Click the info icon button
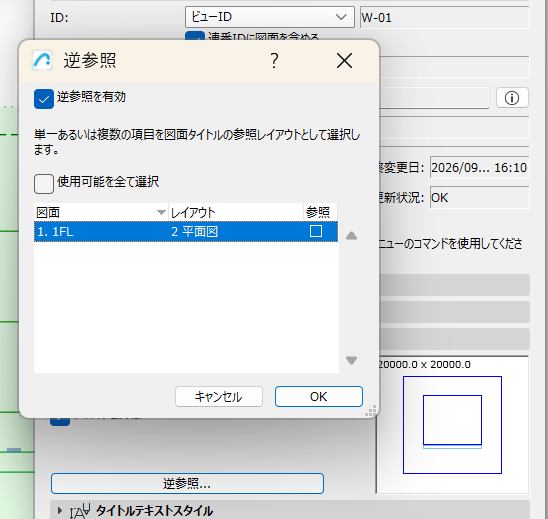Image resolution: width=548 pixels, height=519 pixels. 512,98
